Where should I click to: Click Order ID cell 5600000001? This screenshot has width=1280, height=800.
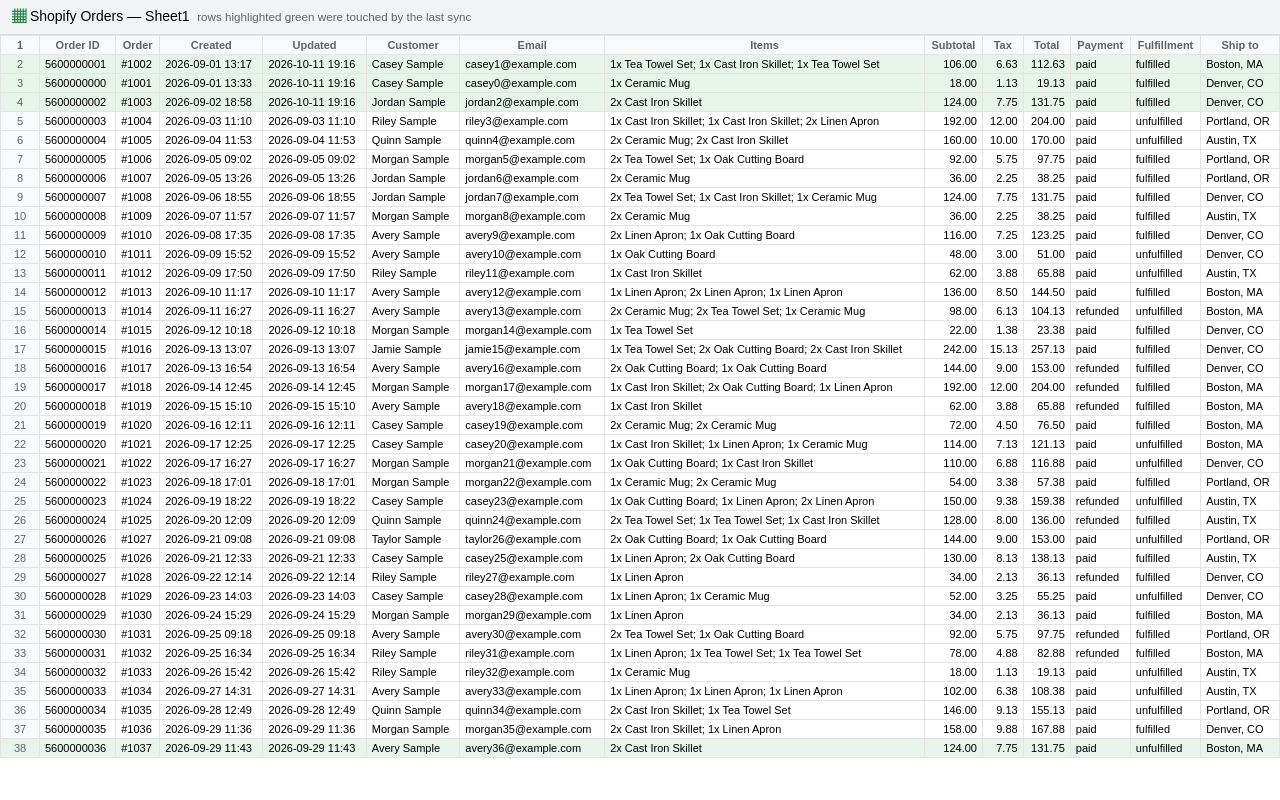tap(77, 64)
